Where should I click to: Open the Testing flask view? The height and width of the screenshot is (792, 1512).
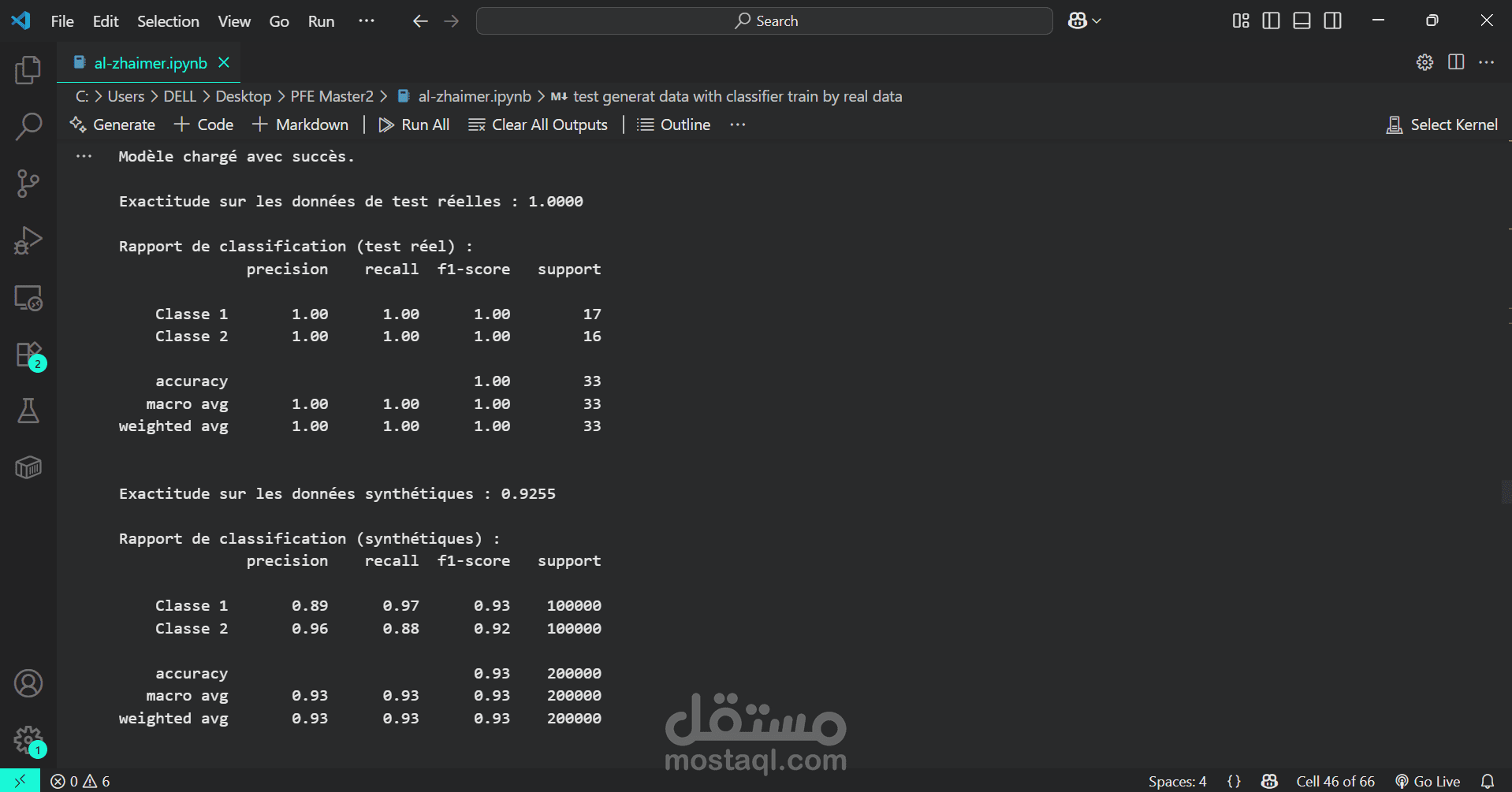pyautogui.click(x=28, y=411)
